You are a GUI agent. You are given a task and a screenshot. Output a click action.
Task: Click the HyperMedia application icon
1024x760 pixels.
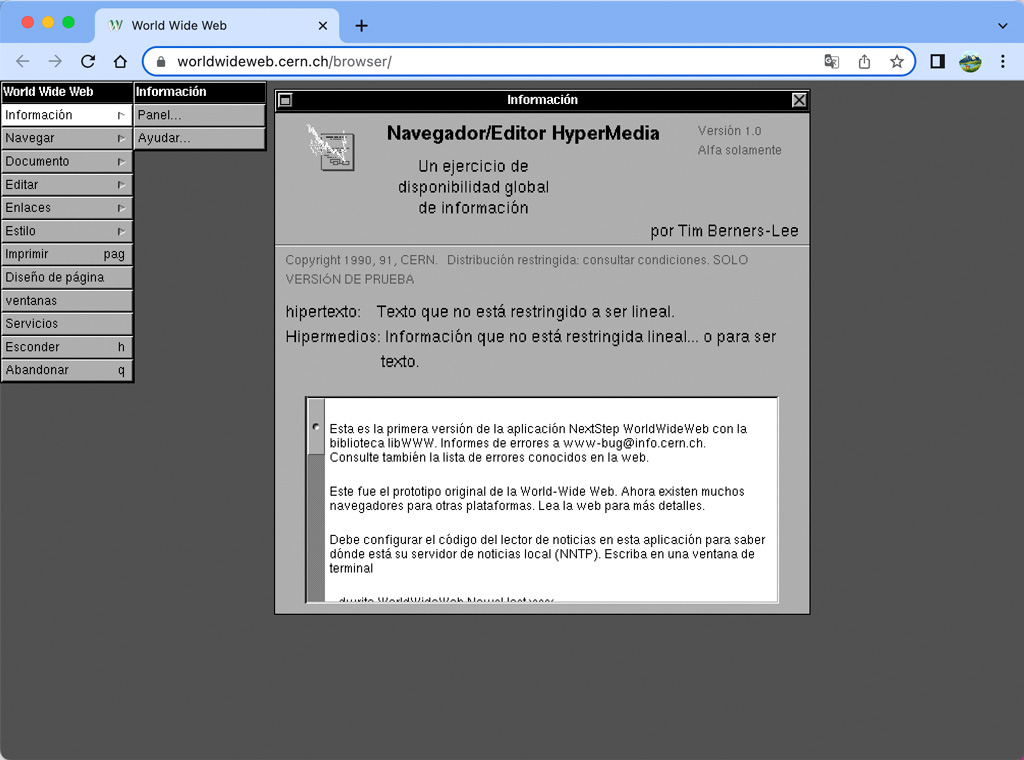332,148
